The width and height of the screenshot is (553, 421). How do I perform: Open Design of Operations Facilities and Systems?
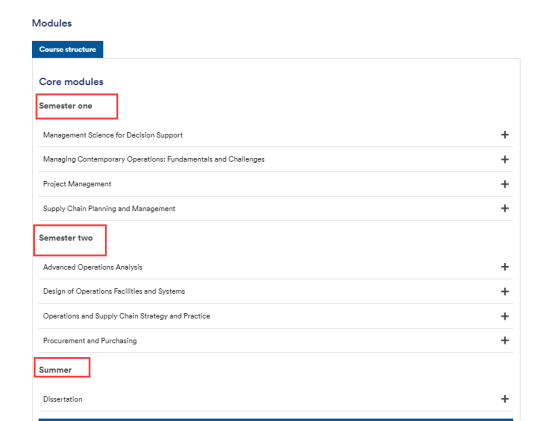click(x=114, y=291)
